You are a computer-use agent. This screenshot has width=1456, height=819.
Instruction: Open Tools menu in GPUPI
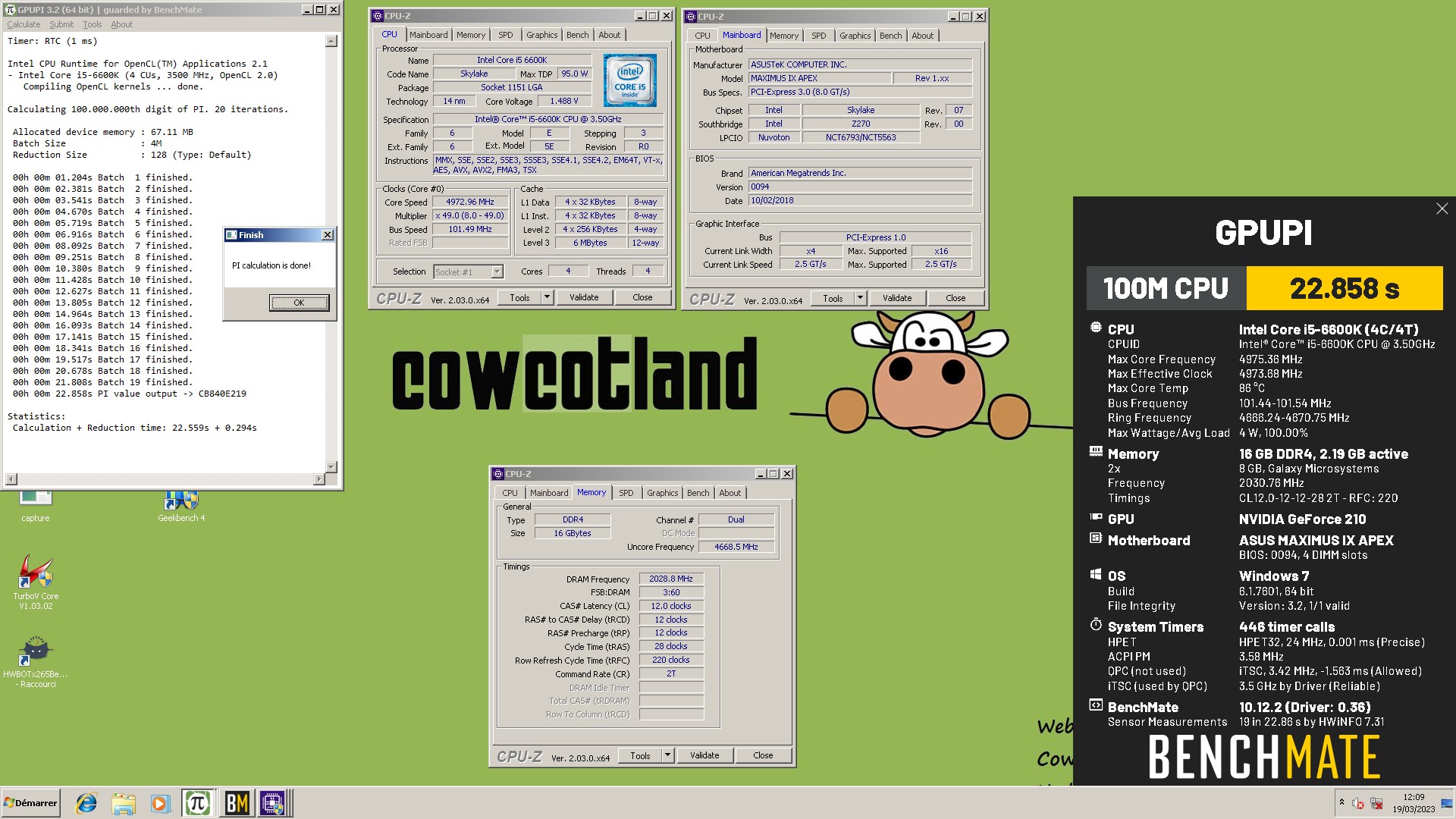pyautogui.click(x=92, y=24)
